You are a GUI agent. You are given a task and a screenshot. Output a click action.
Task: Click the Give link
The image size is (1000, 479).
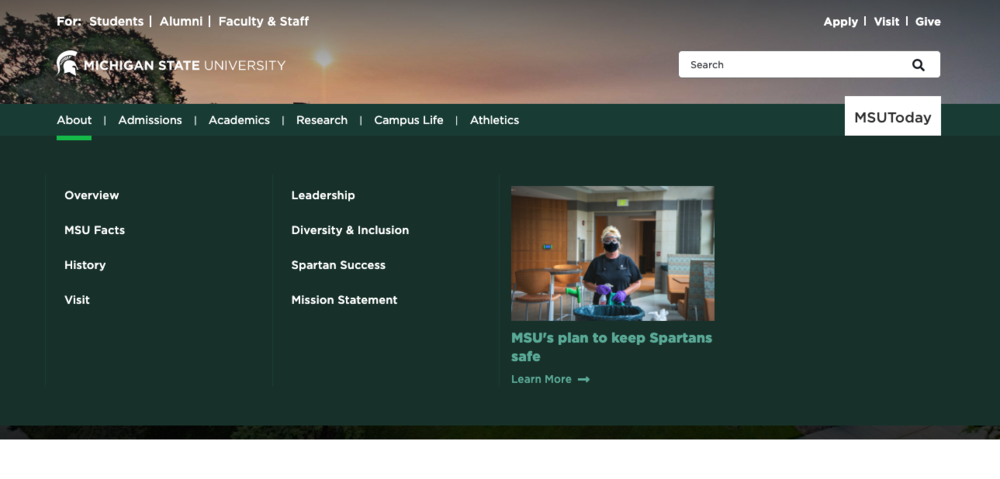[928, 22]
